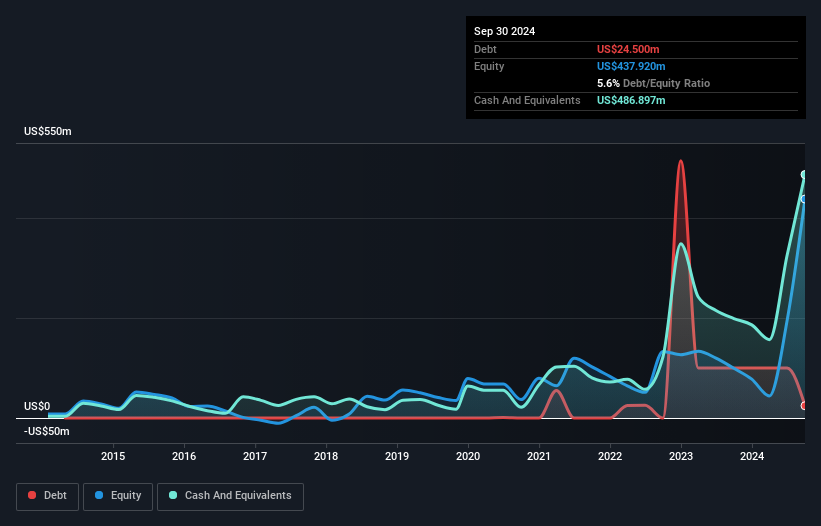Click the US$0 y-axis label
The image size is (821, 526).
pyautogui.click(x=37, y=407)
